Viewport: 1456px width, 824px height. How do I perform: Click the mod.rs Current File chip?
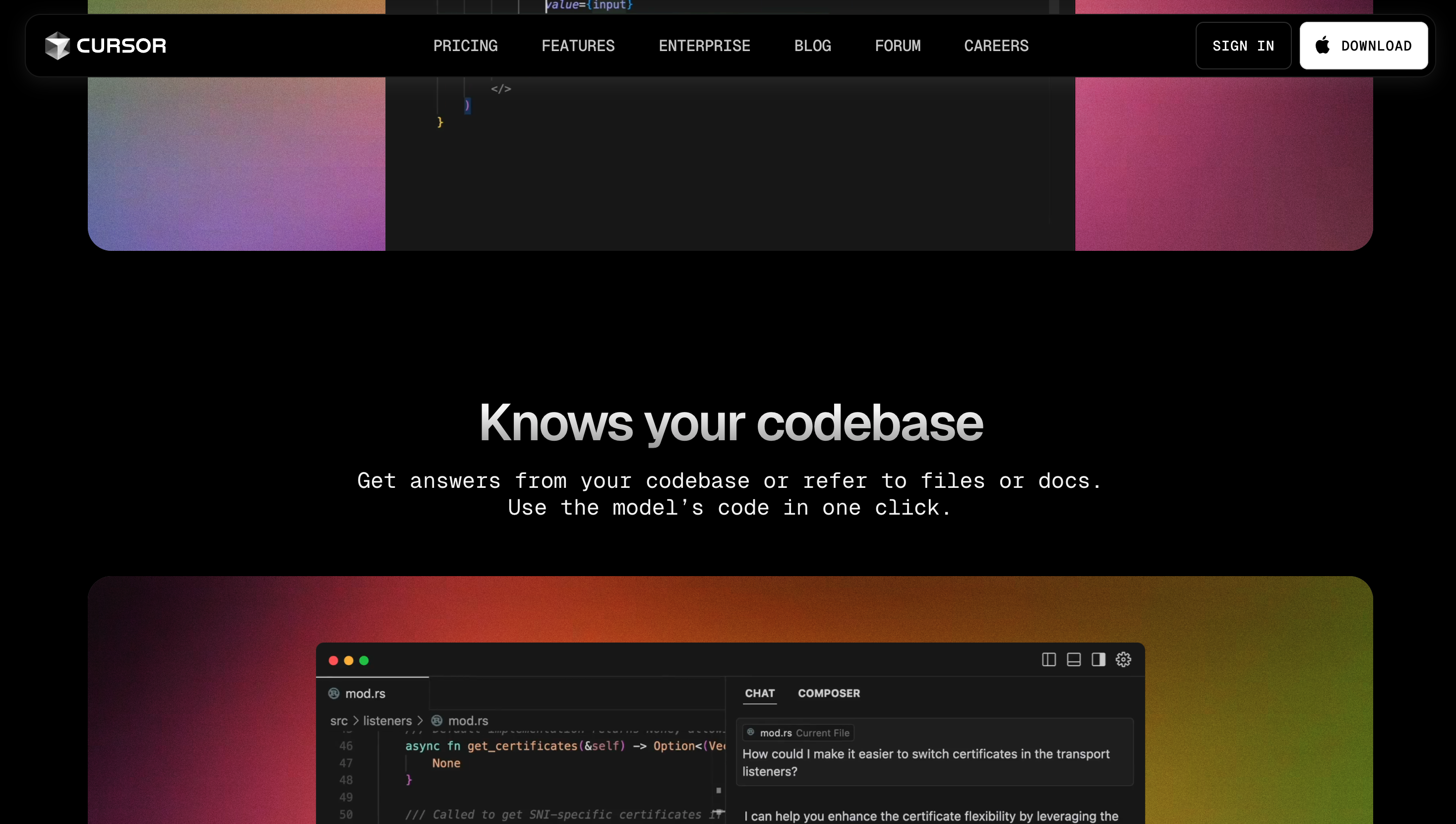(798, 733)
